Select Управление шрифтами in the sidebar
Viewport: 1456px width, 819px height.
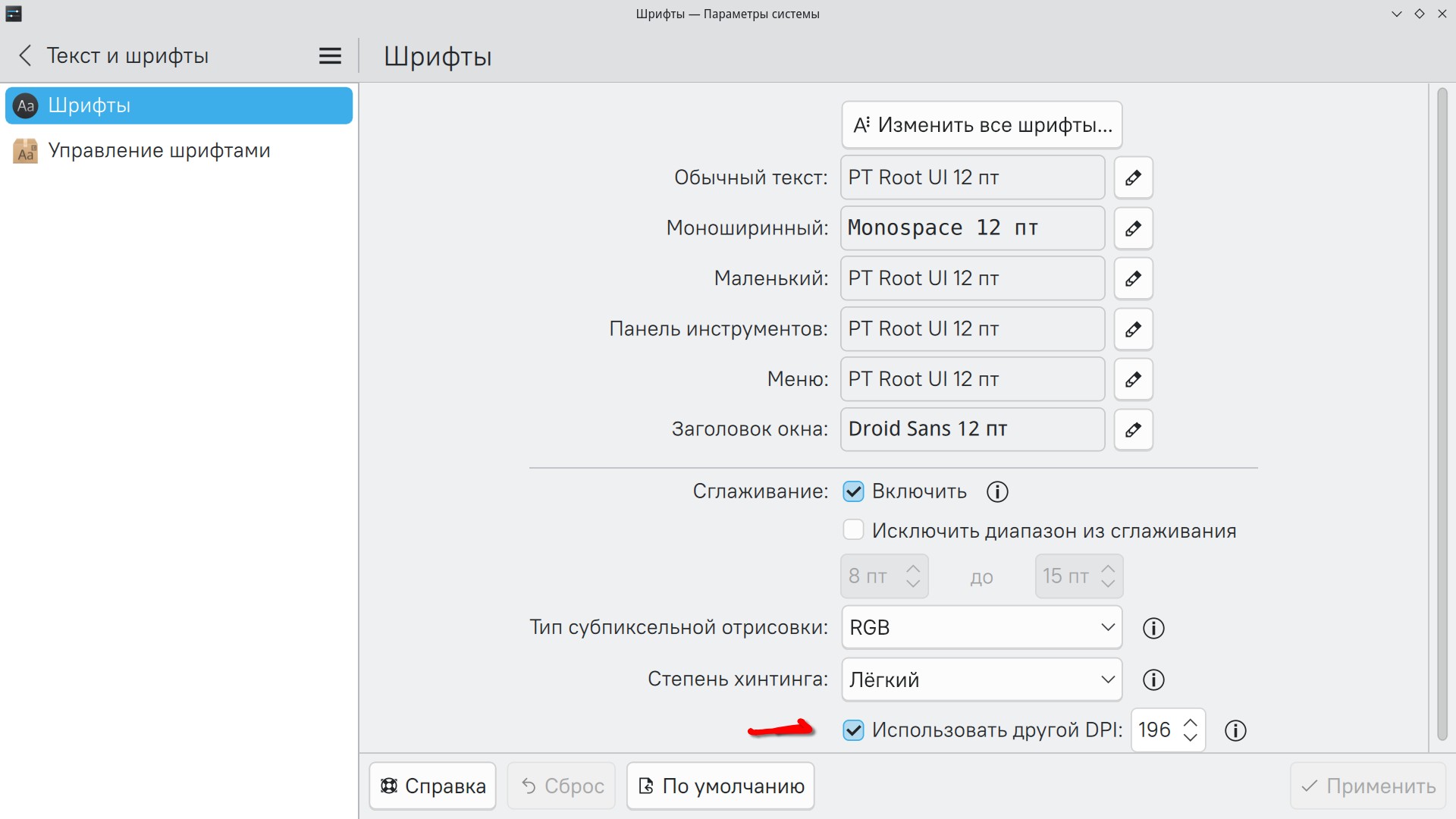click(159, 150)
